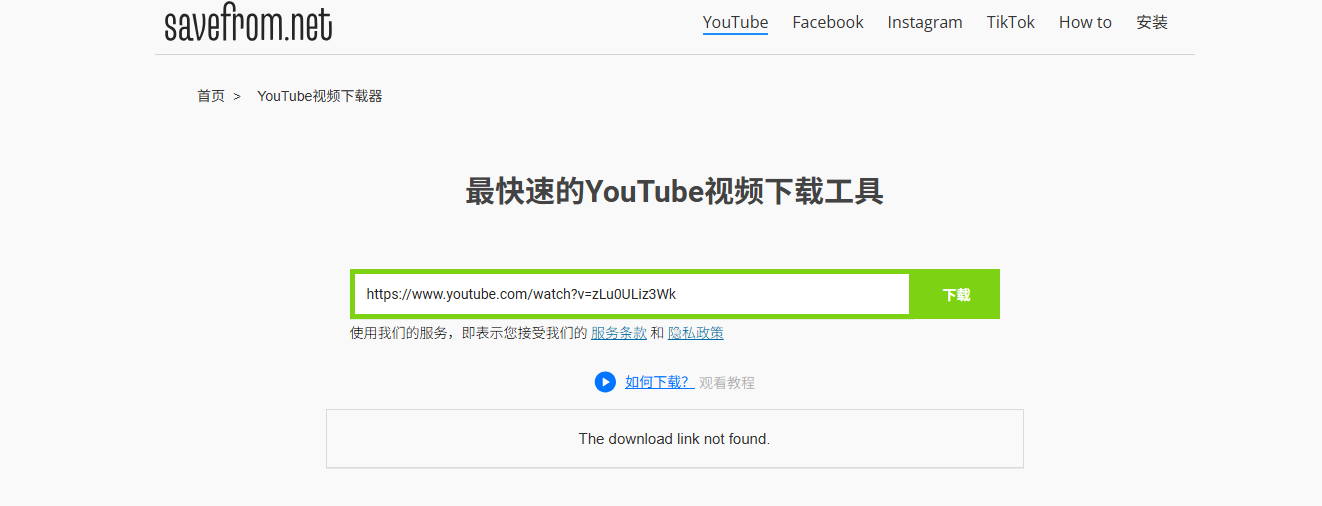Click the YouTube视频下载器 breadcrumb item
The image size is (1322, 506).
click(x=320, y=96)
